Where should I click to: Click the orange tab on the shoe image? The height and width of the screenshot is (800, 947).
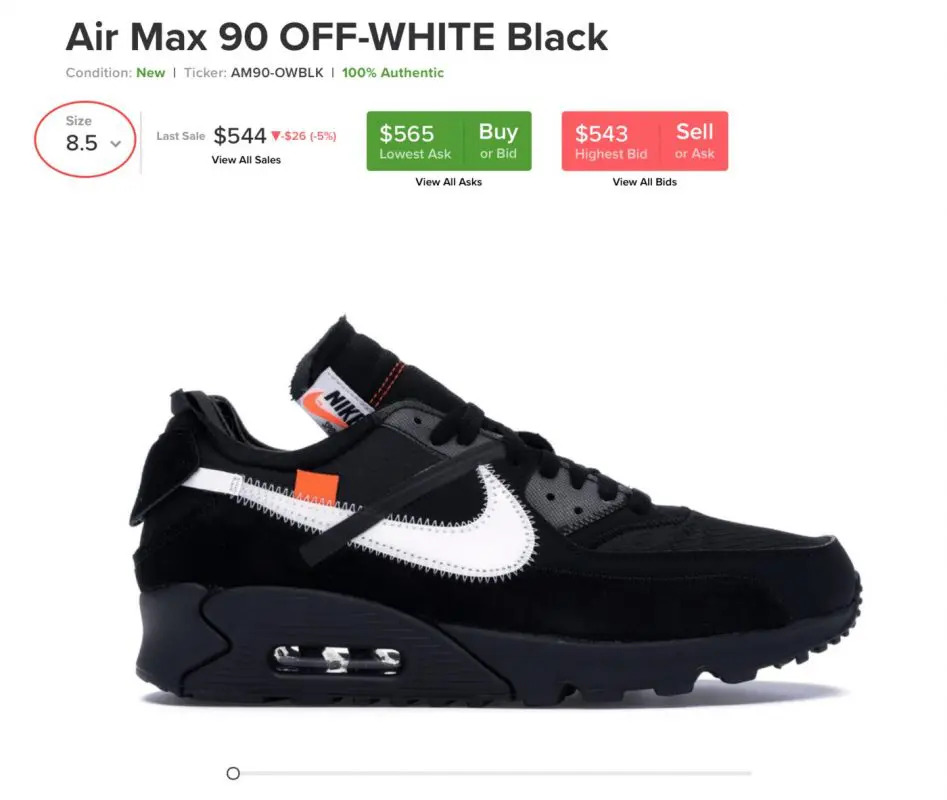pos(317,487)
